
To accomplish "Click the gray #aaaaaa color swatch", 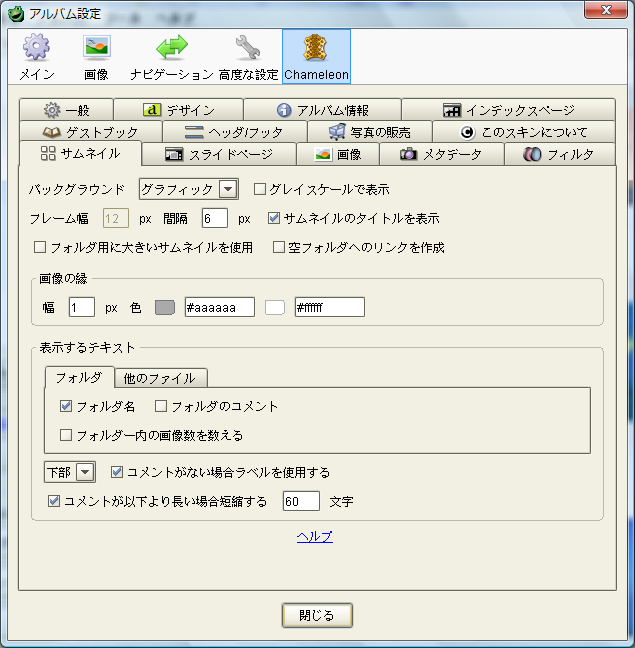I will click(165, 307).
